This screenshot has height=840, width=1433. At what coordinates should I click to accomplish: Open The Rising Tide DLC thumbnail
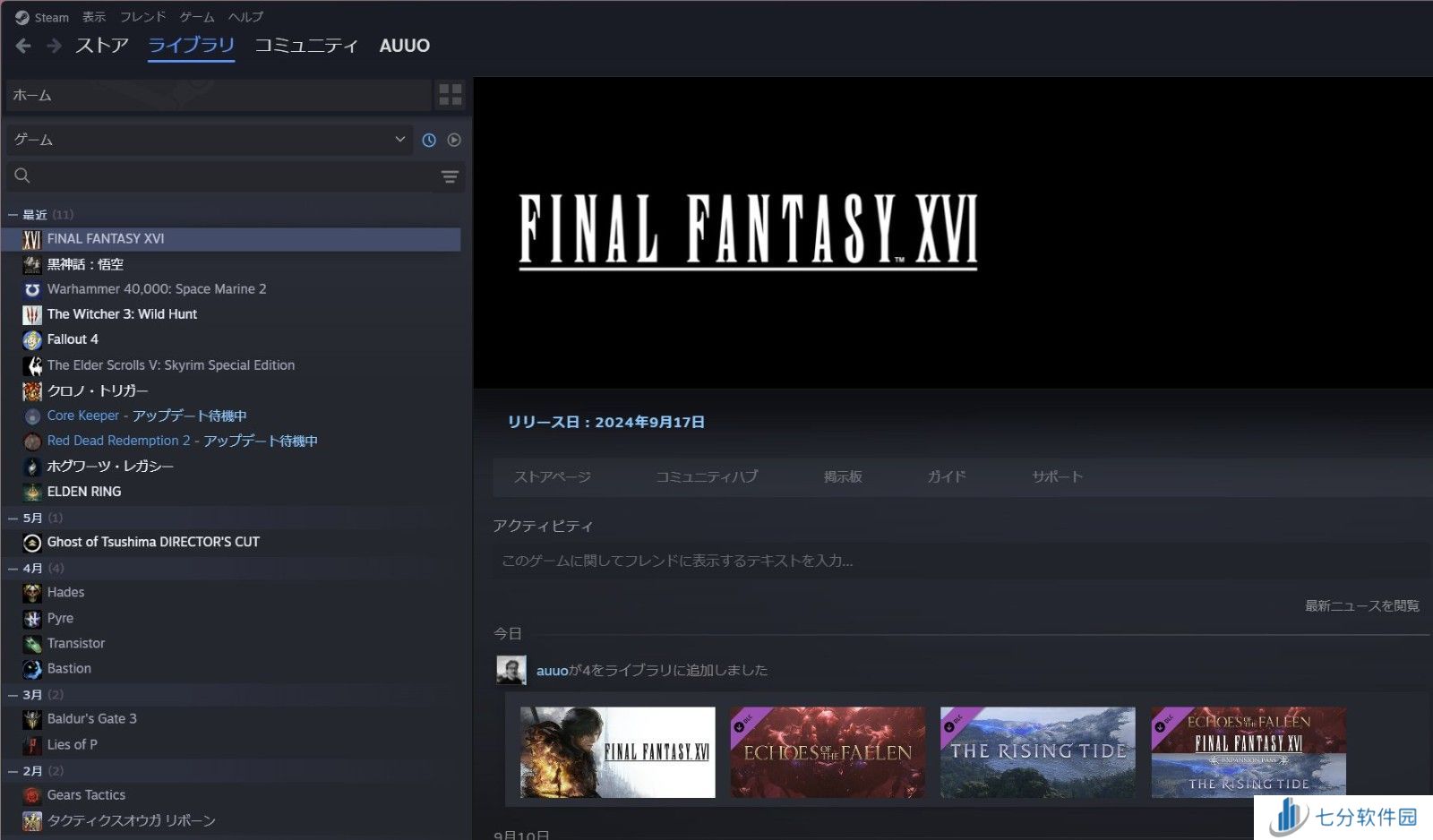[1037, 752]
